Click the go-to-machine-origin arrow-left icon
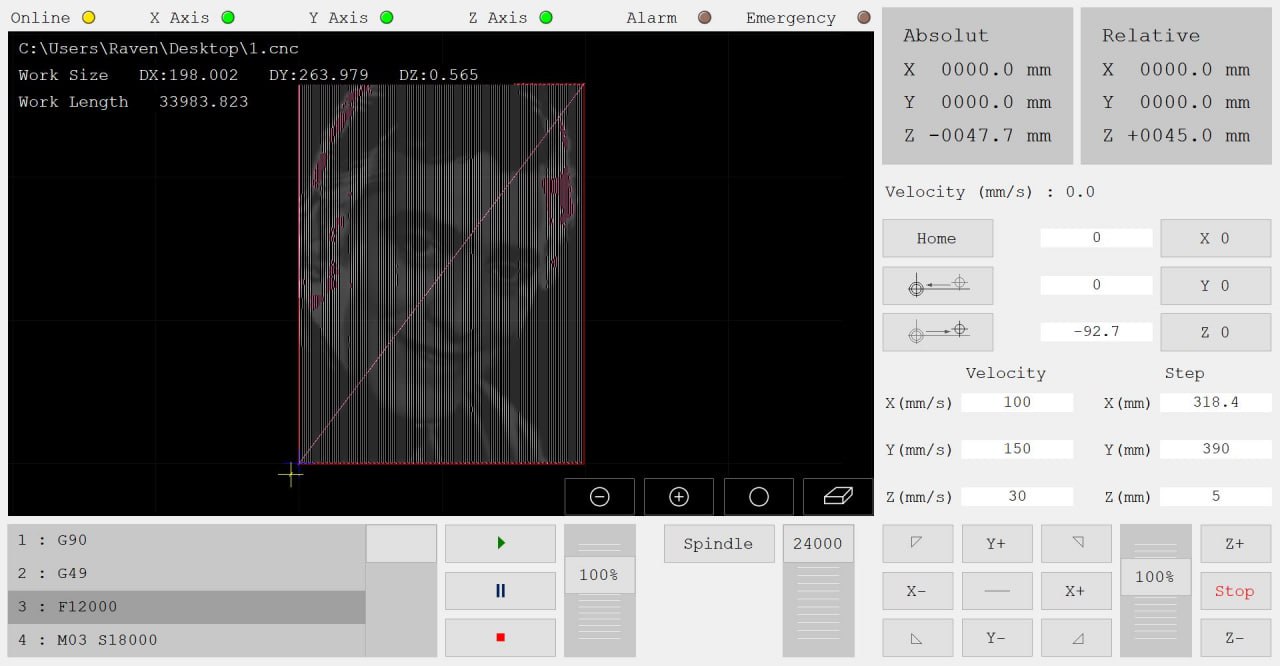1280x666 pixels. tap(937, 285)
